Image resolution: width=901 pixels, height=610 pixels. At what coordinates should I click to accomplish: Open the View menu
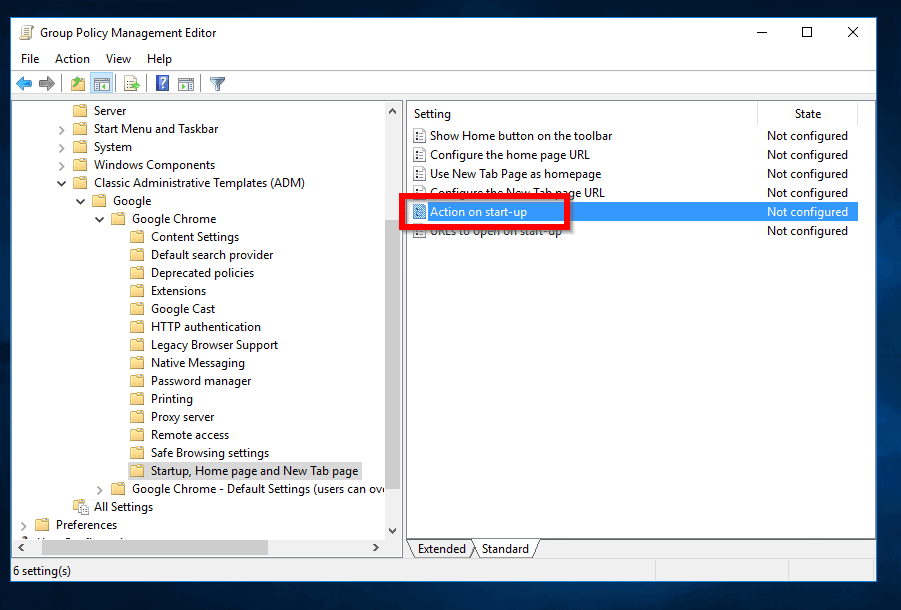118,59
